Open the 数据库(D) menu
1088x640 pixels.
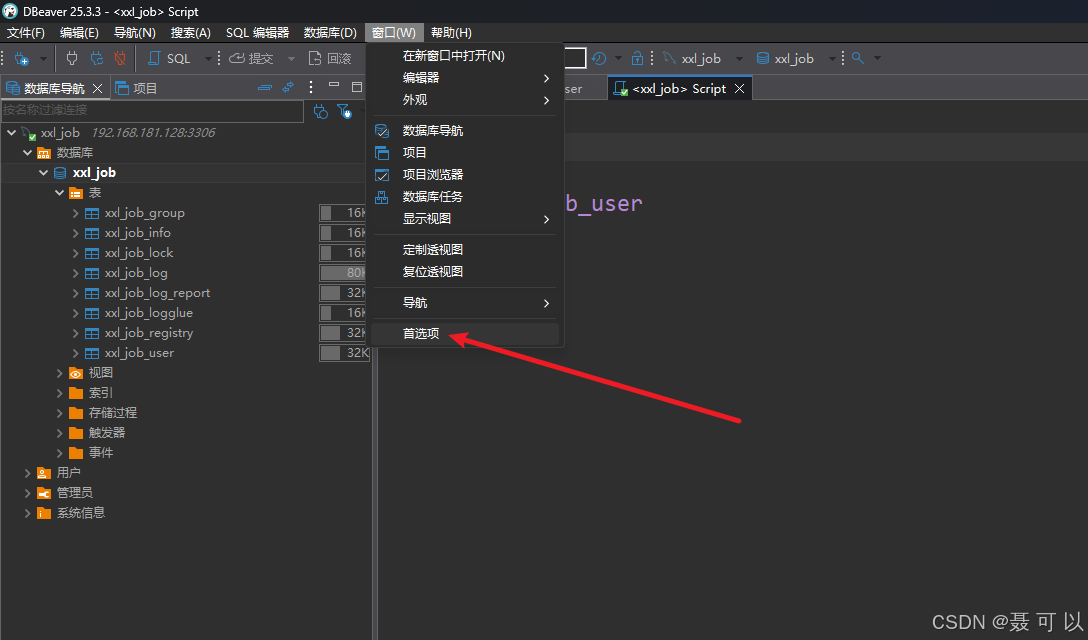330,33
